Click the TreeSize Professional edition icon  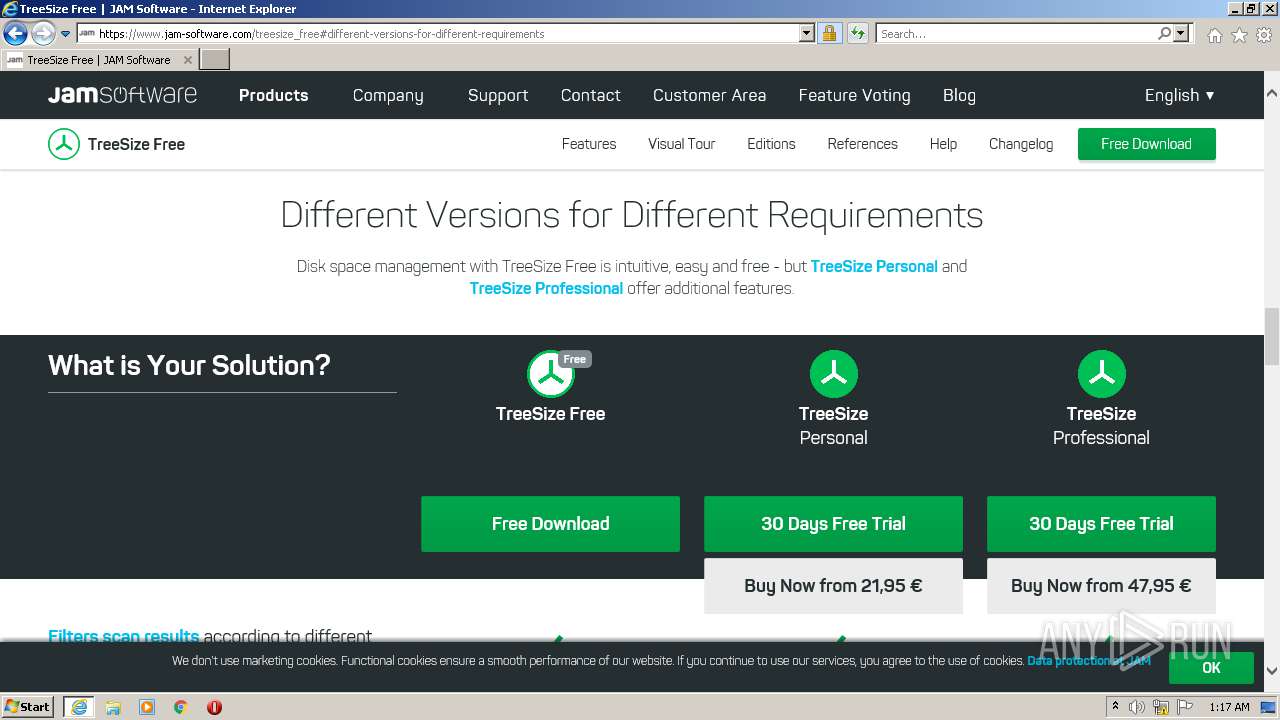[1101, 374]
